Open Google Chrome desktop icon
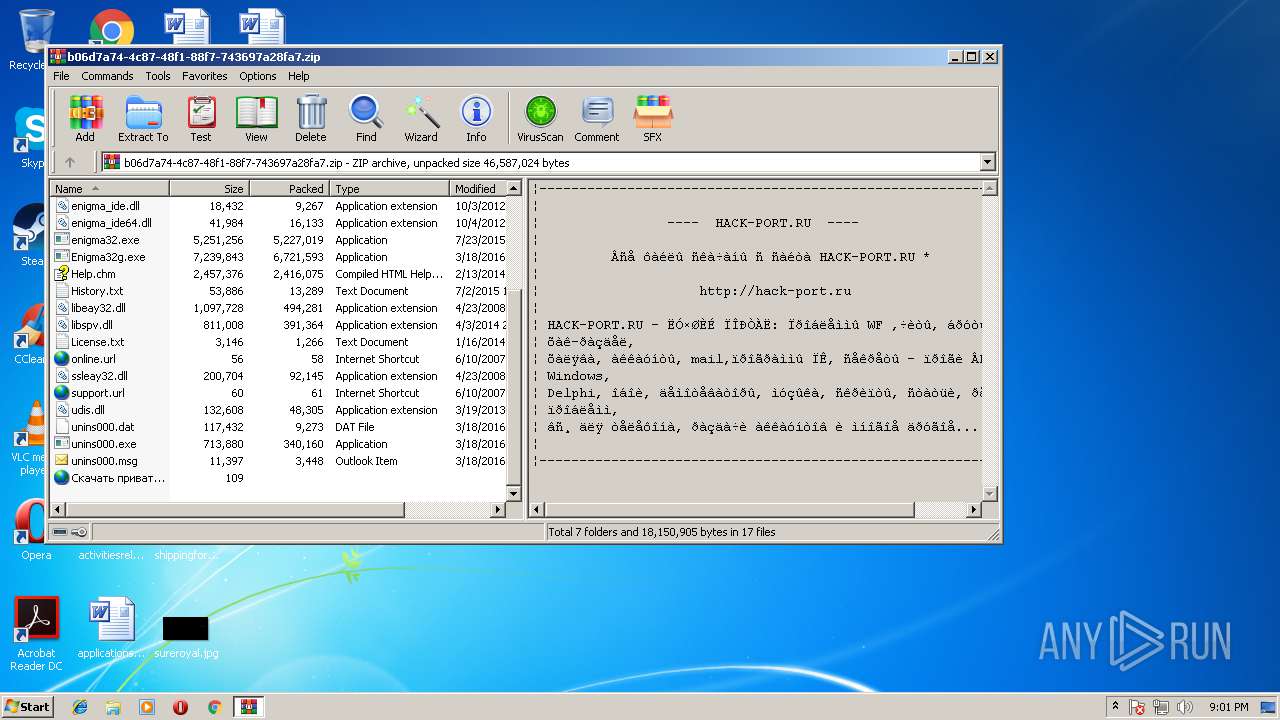Screen dimensions: 1280x720 [112, 30]
